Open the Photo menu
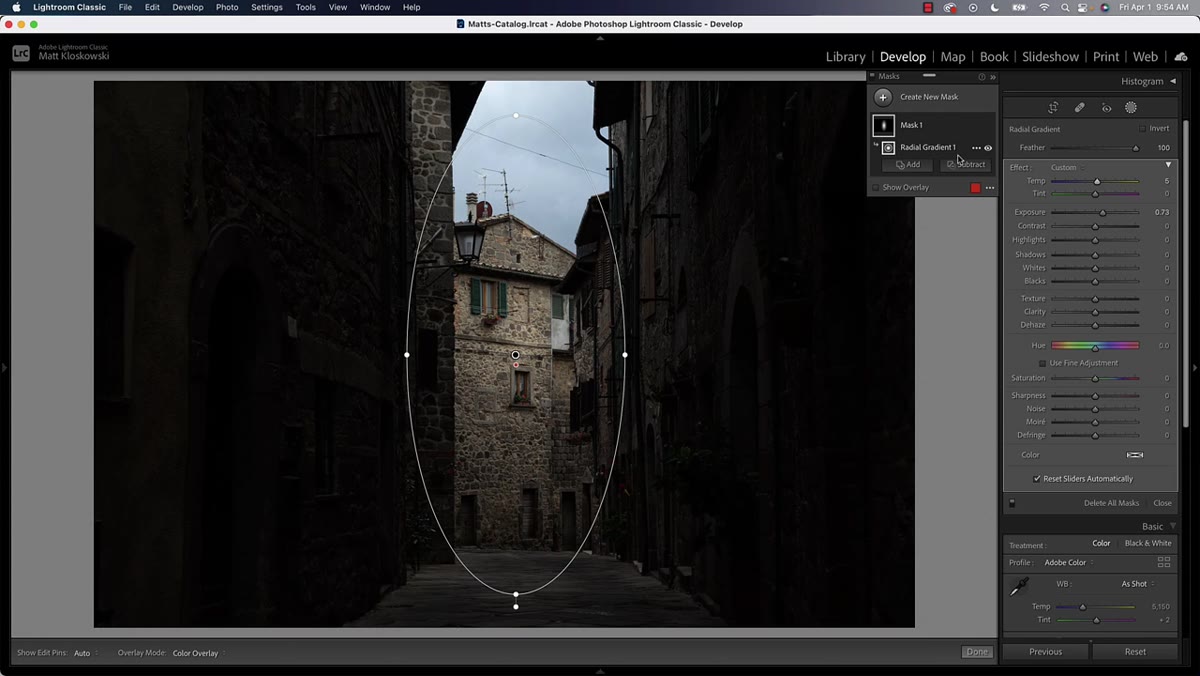The height and width of the screenshot is (676, 1200). click(227, 7)
